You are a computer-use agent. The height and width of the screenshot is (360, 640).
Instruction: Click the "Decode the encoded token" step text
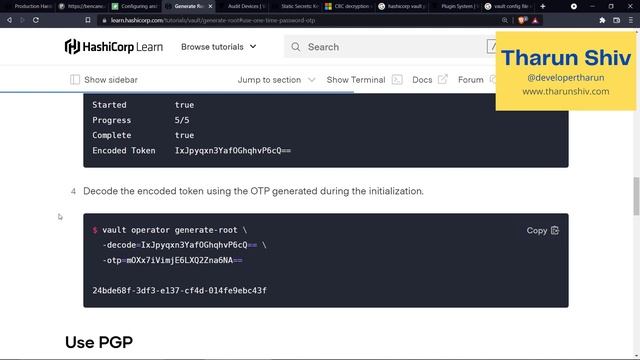point(253,191)
